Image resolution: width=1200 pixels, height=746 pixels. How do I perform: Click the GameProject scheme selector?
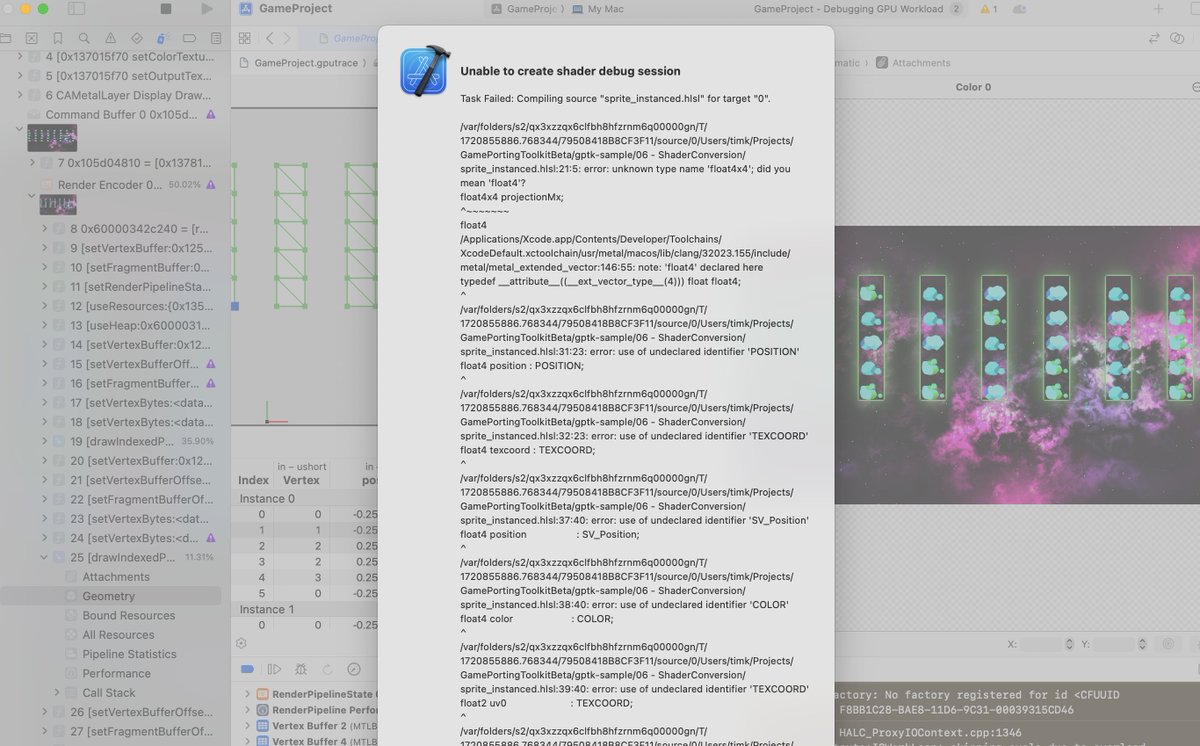[x=527, y=9]
